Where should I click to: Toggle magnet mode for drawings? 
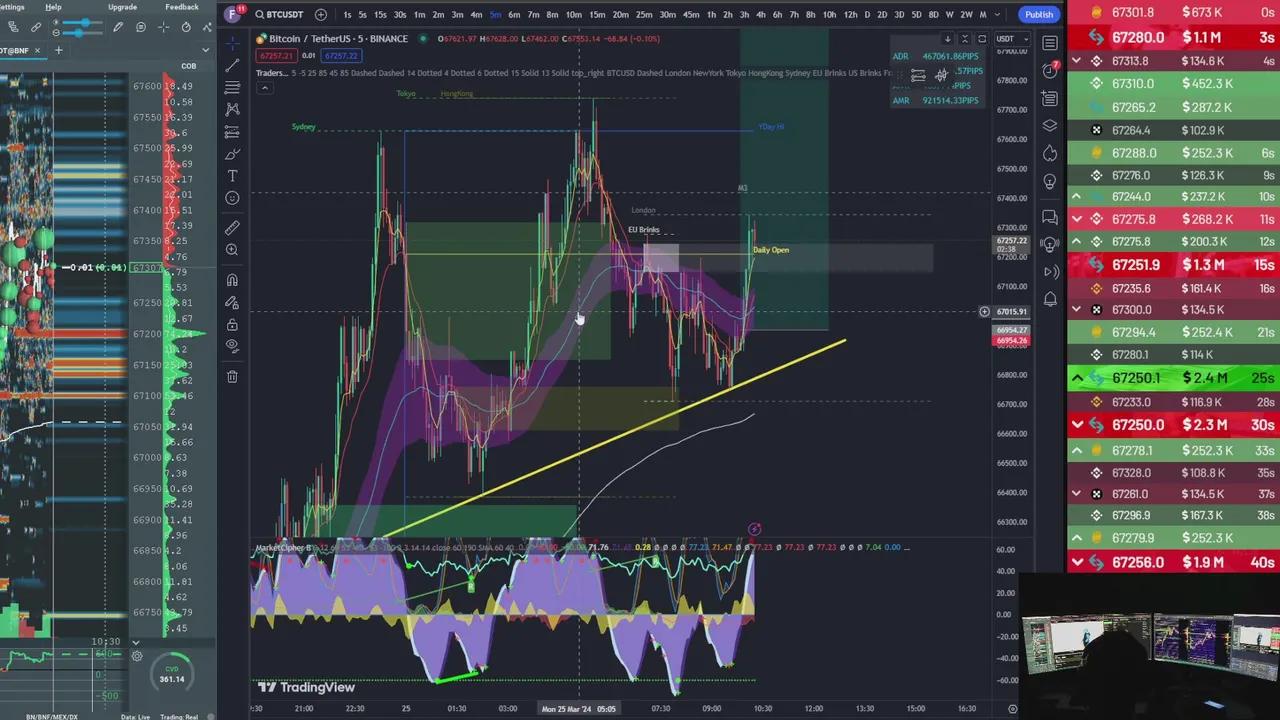(x=232, y=280)
